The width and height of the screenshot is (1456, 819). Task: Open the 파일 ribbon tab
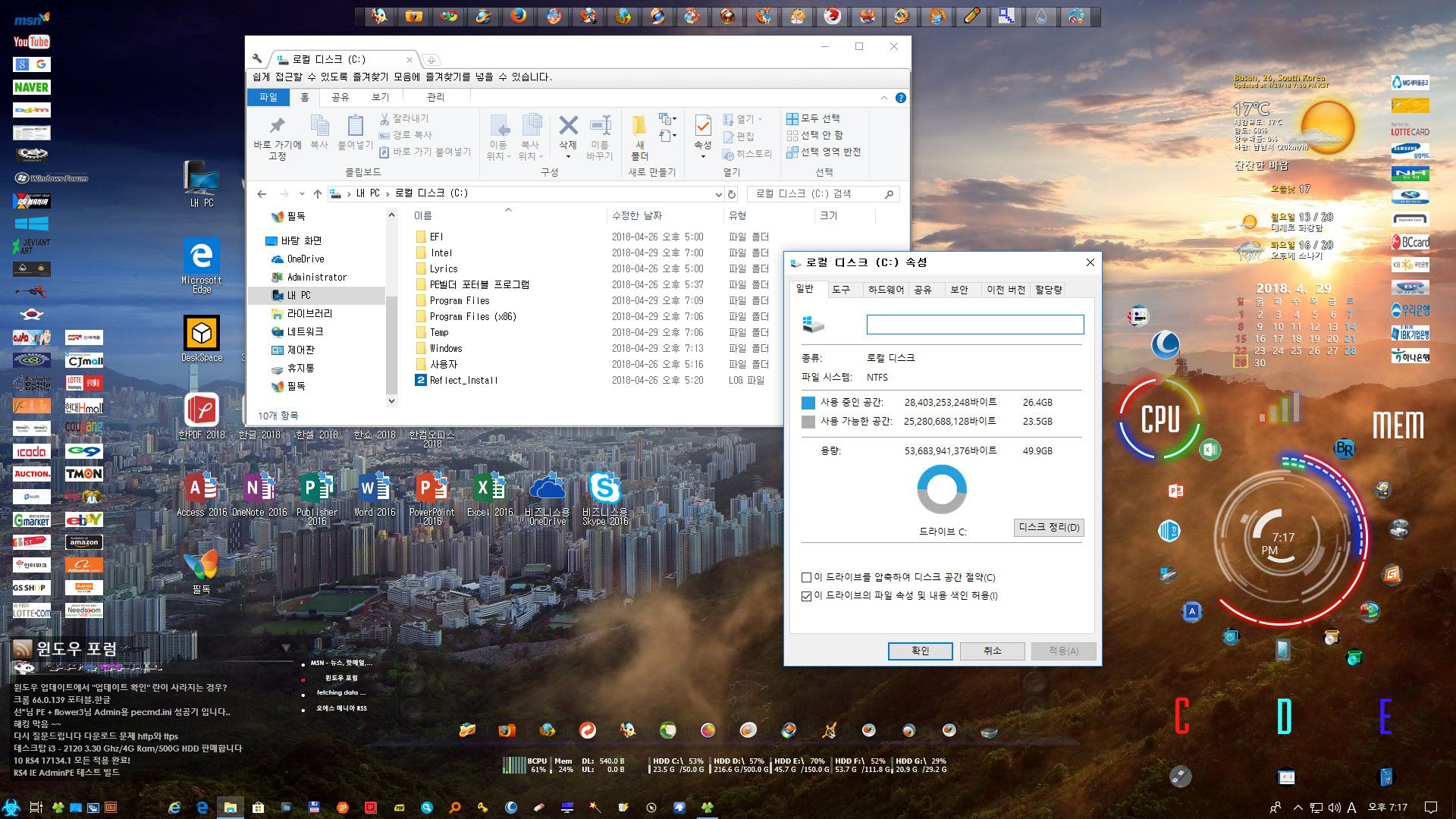268,97
